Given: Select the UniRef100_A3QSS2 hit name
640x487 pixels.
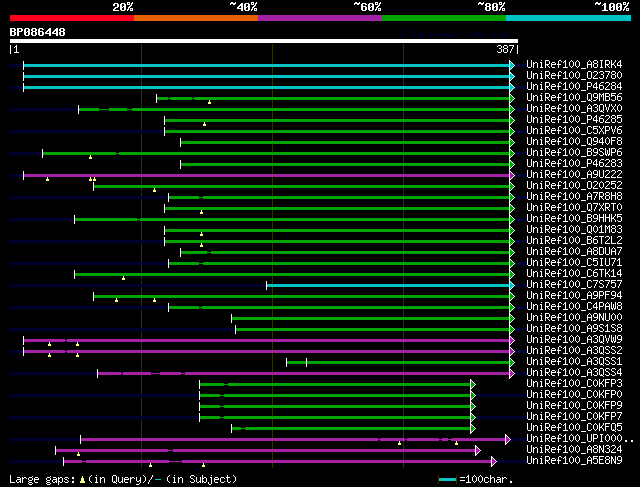Looking at the screenshot, I should click(x=574, y=351).
